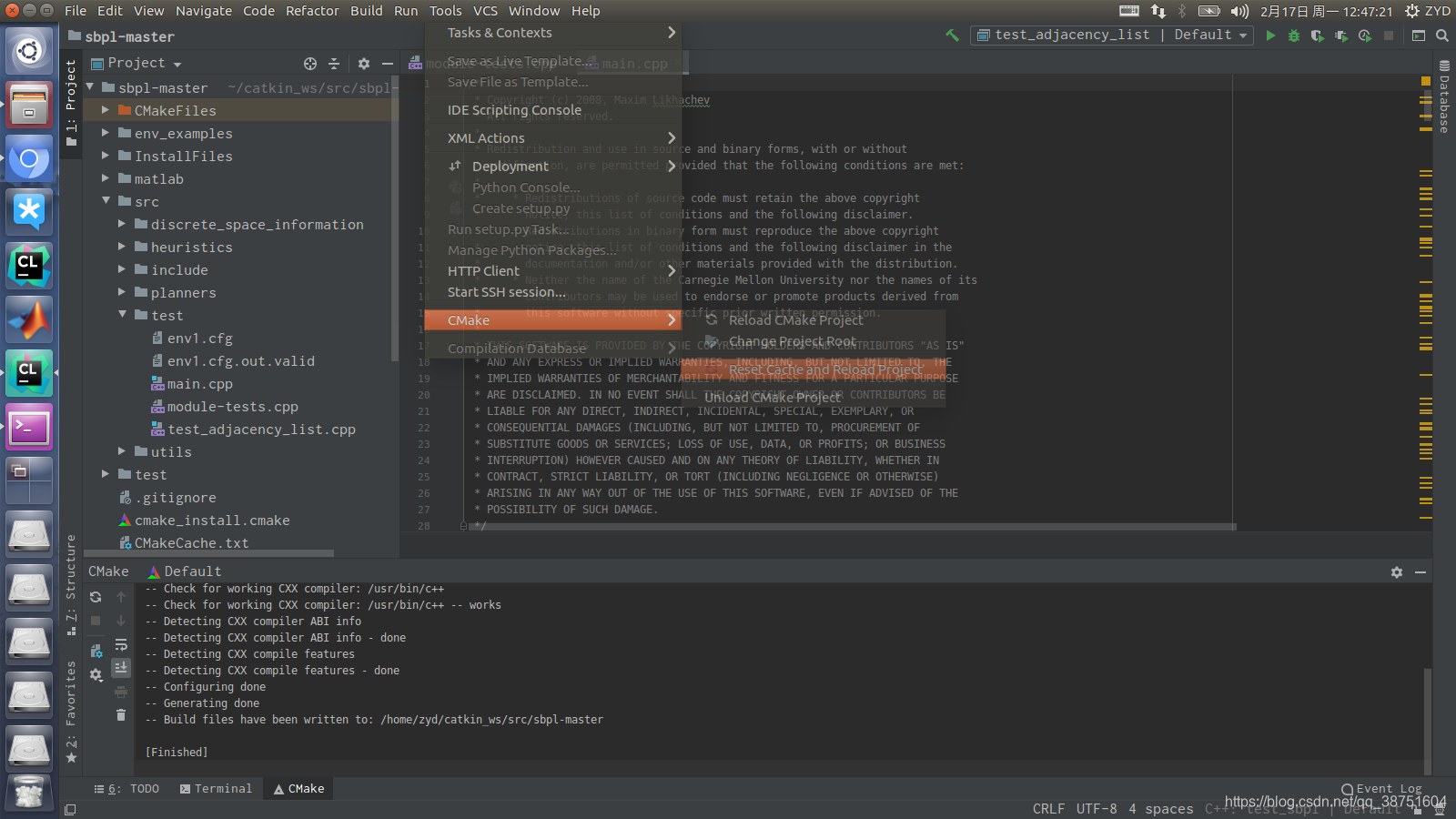1456x819 pixels.
Task: Collapse all in the Project panel
Action: click(334, 64)
